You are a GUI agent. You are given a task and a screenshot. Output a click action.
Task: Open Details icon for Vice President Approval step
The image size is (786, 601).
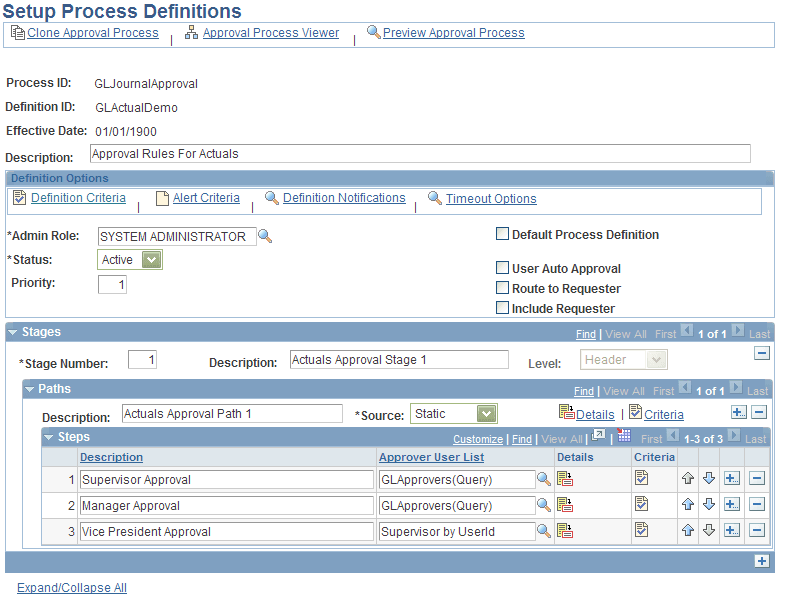point(565,531)
